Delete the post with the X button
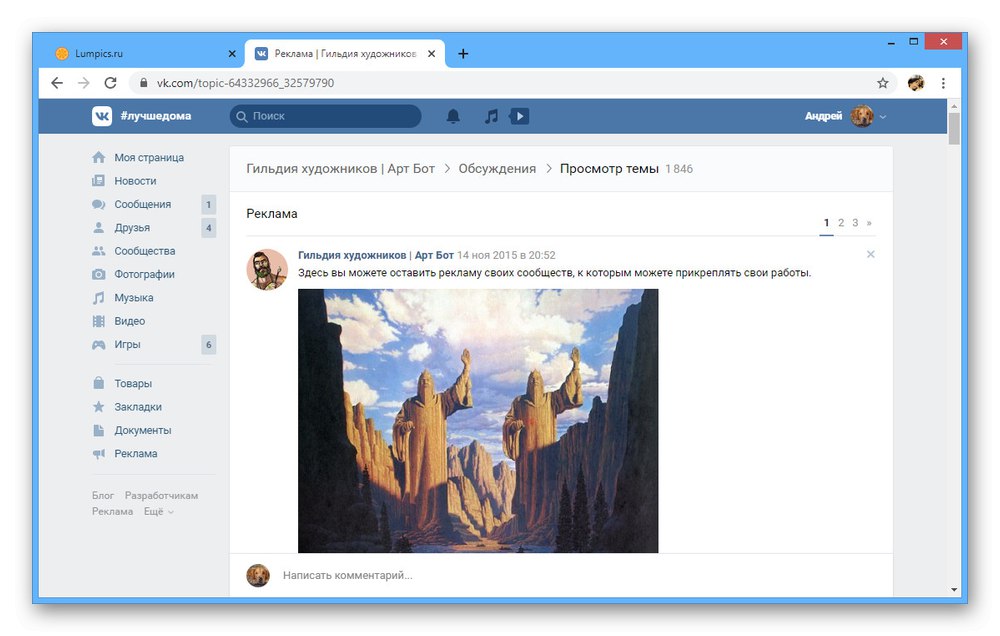The height and width of the screenshot is (636, 1000). pos(871,255)
